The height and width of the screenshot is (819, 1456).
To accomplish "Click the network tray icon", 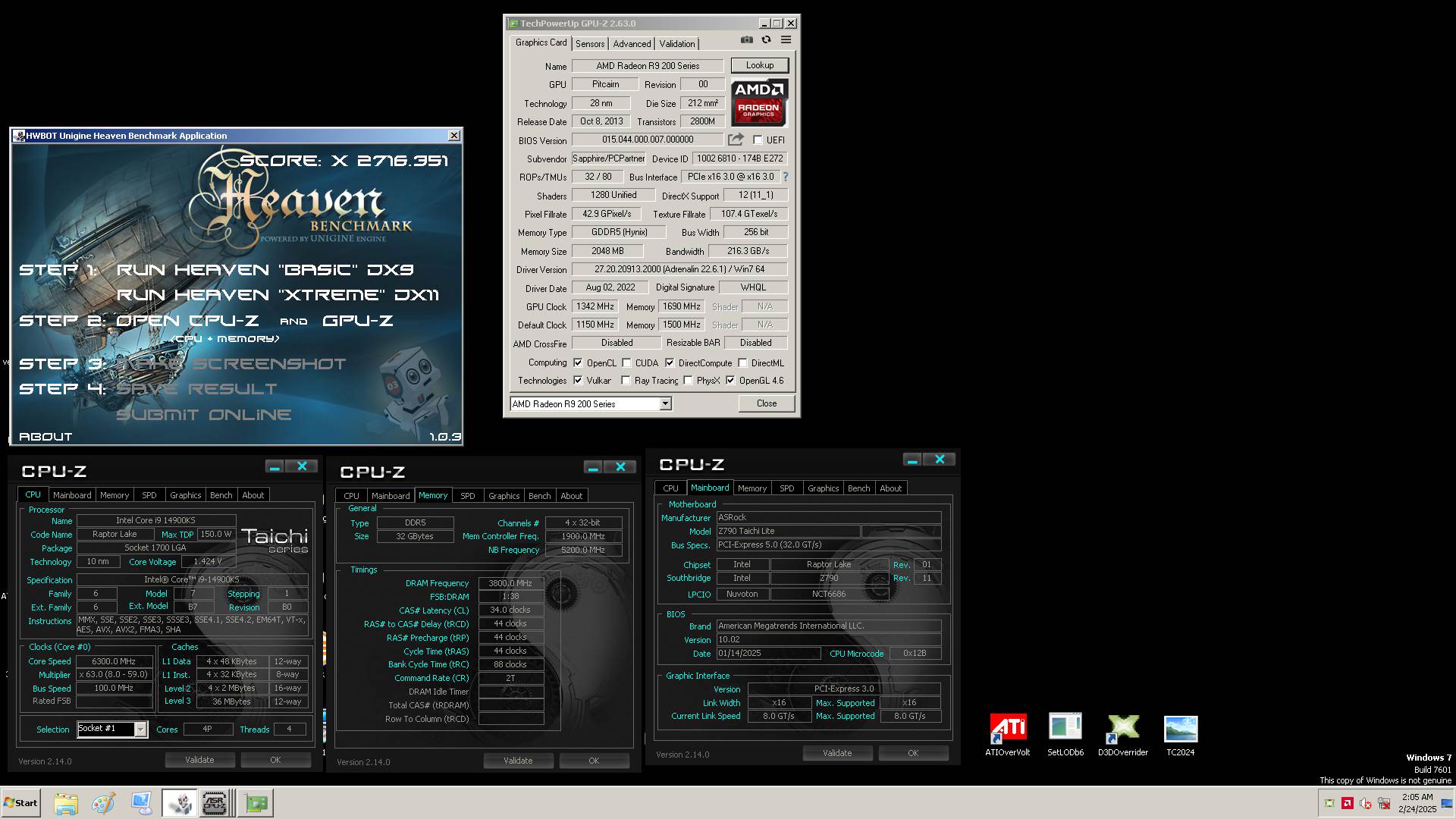I will pos(1384,803).
